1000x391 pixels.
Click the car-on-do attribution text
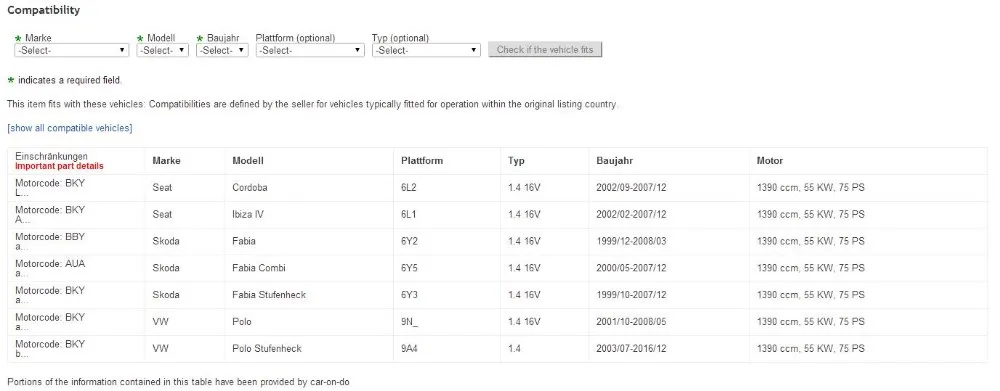coord(178,381)
